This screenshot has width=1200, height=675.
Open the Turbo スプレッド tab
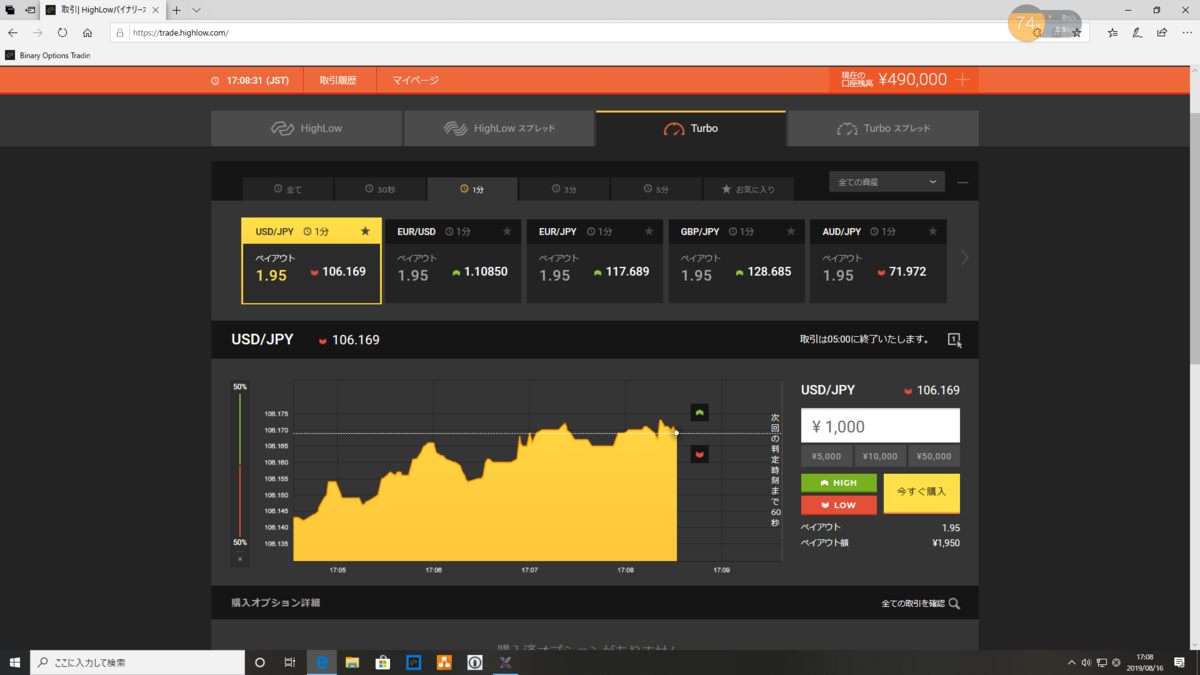click(883, 129)
